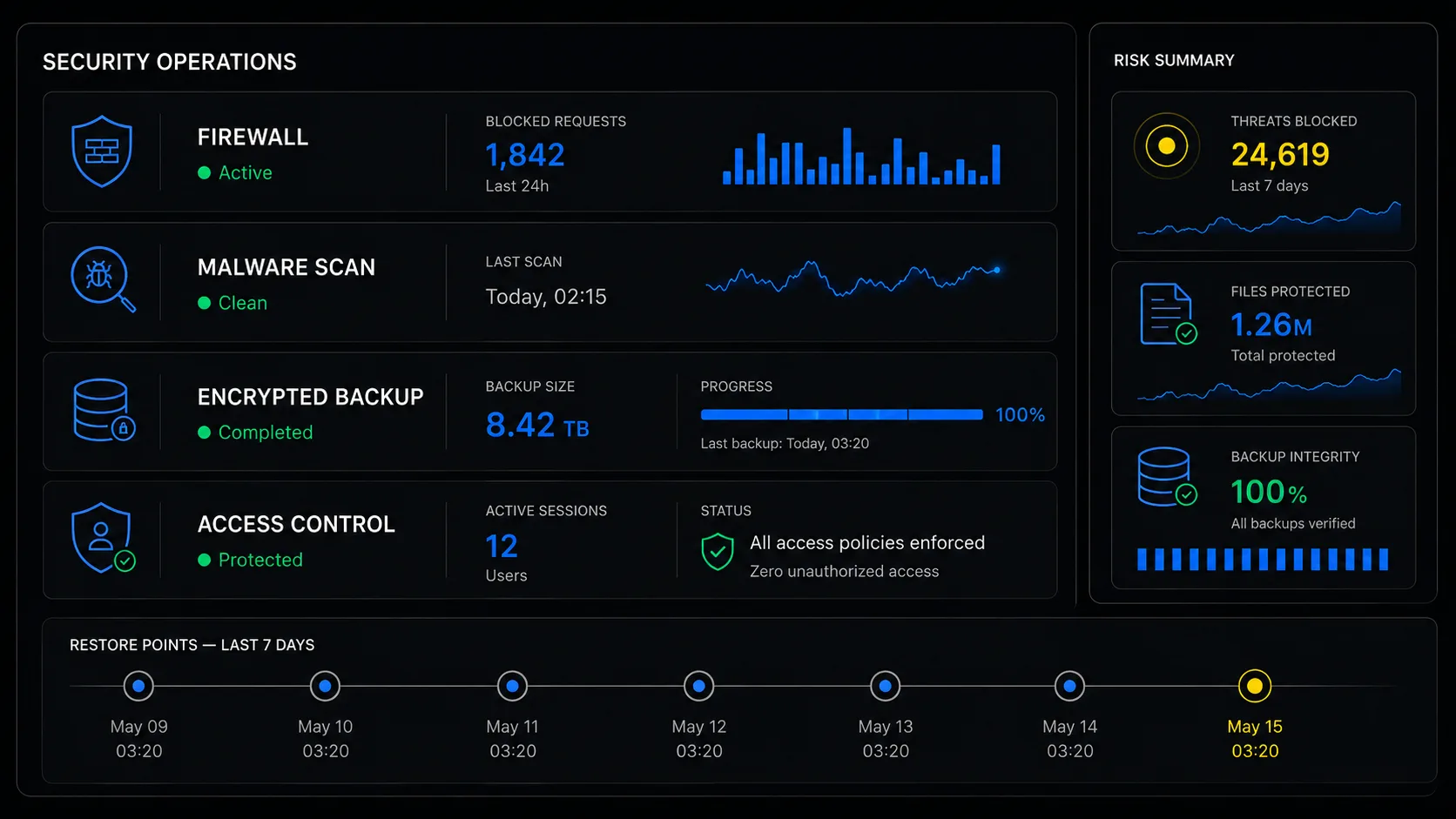Click the 12 active sessions value
Viewport: 1456px width, 819px height.
(502, 547)
